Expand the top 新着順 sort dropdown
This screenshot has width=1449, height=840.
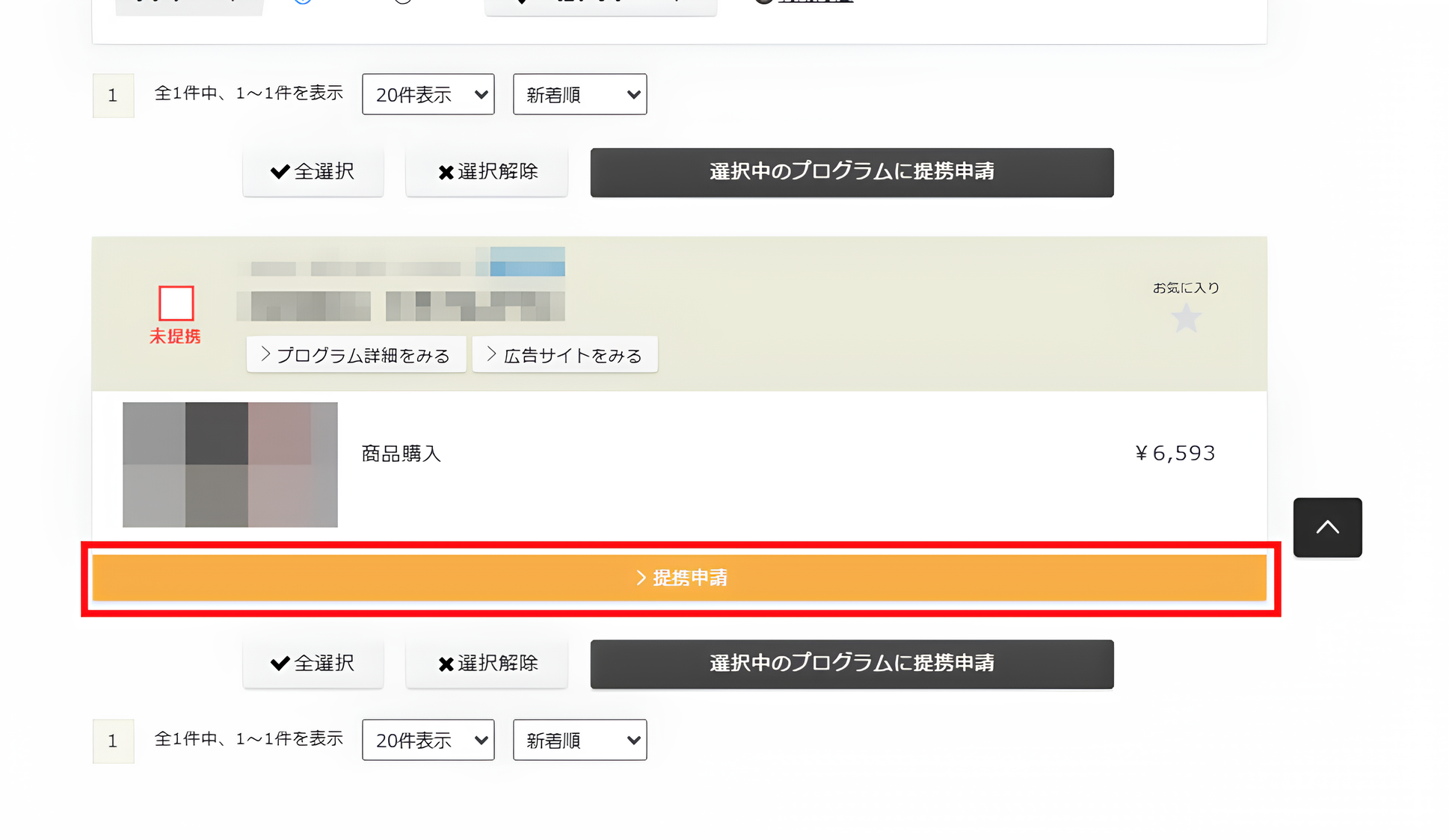579,95
